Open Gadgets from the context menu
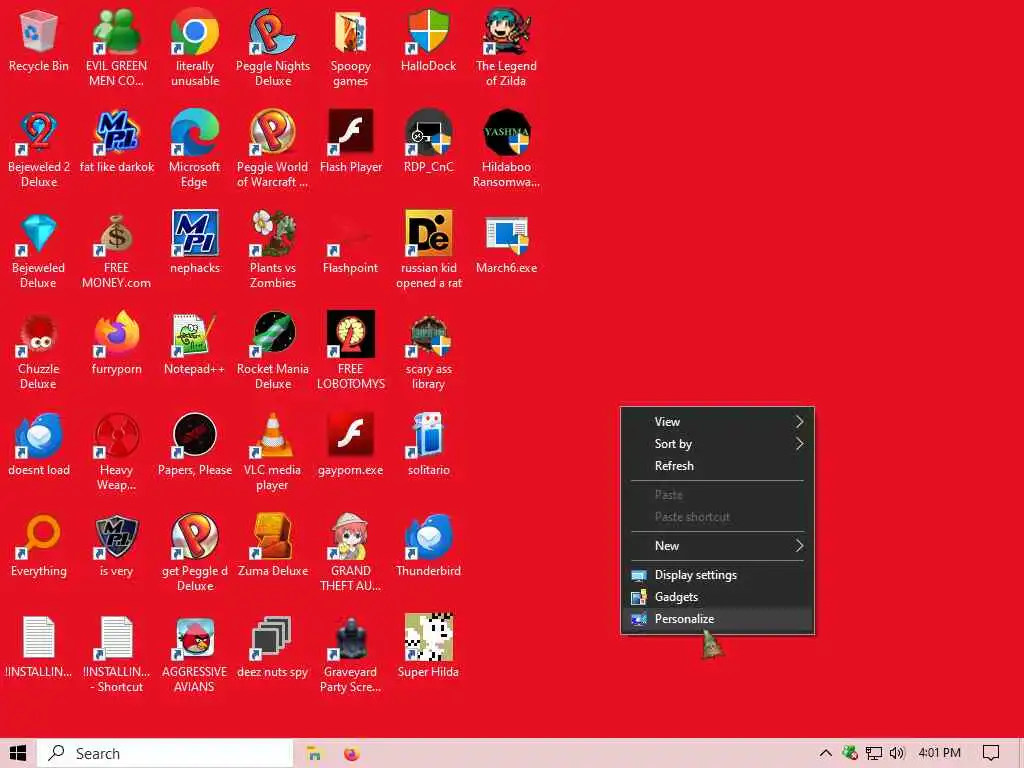The width and height of the screenshot is (1024, 768). (717, 597)
